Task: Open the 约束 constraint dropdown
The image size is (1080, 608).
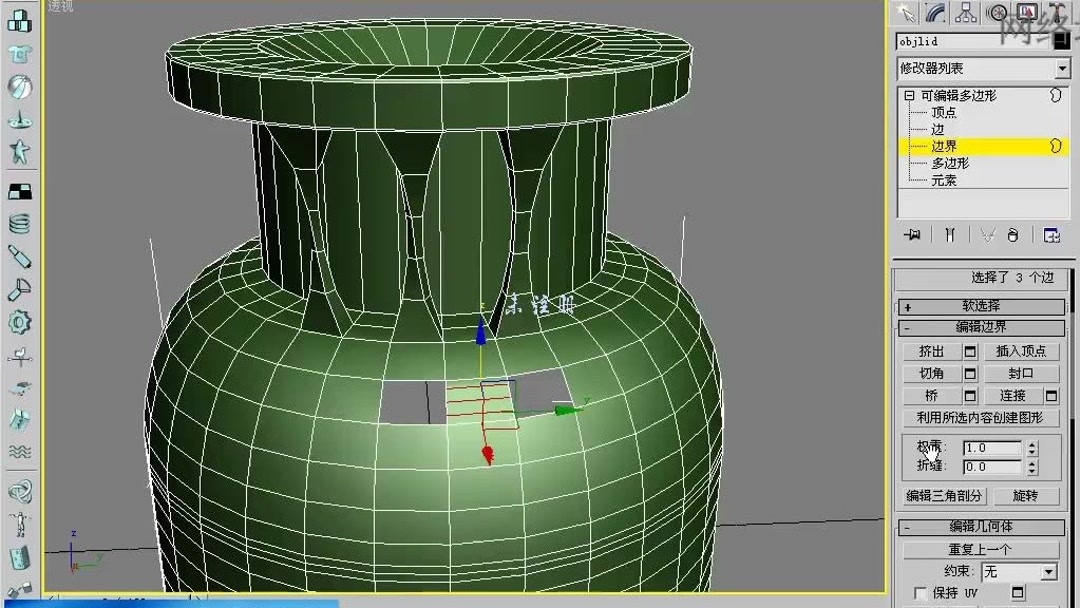Action: tap(1019, 571)
